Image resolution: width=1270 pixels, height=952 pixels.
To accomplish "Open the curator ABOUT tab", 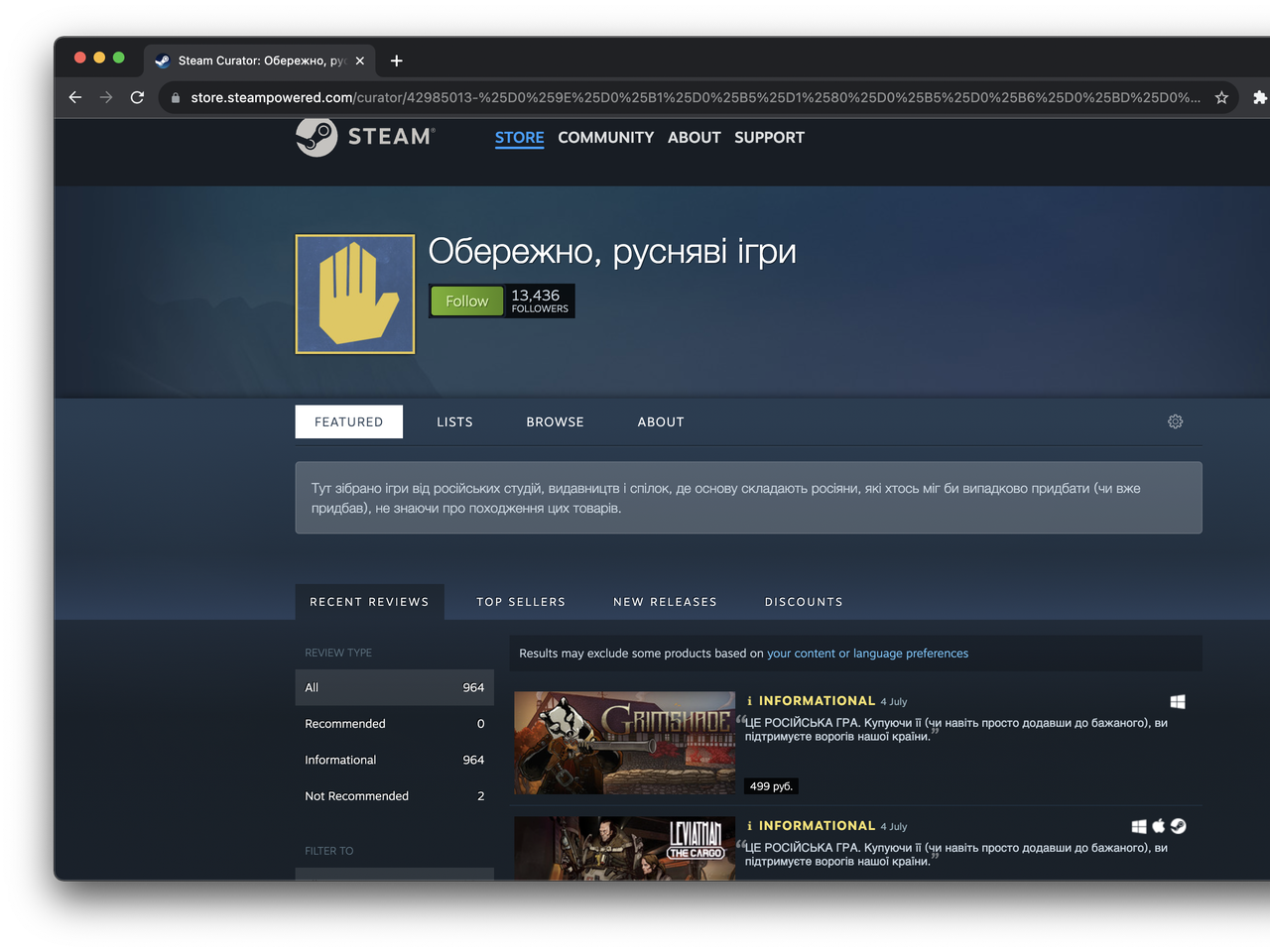I will (661, 421).
